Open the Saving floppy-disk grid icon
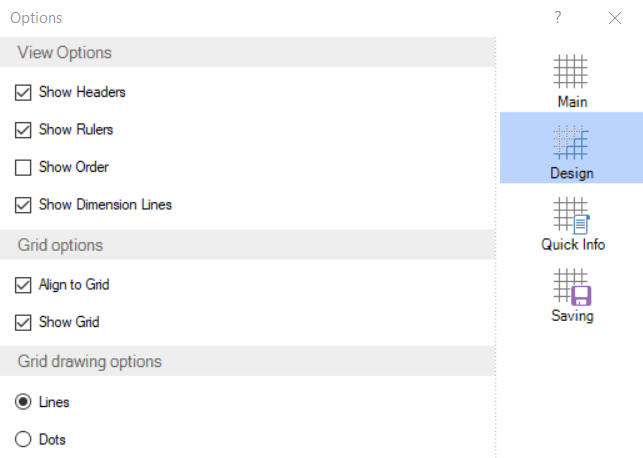This screenshot has height=458, width=643. click(x=573, y=286)
